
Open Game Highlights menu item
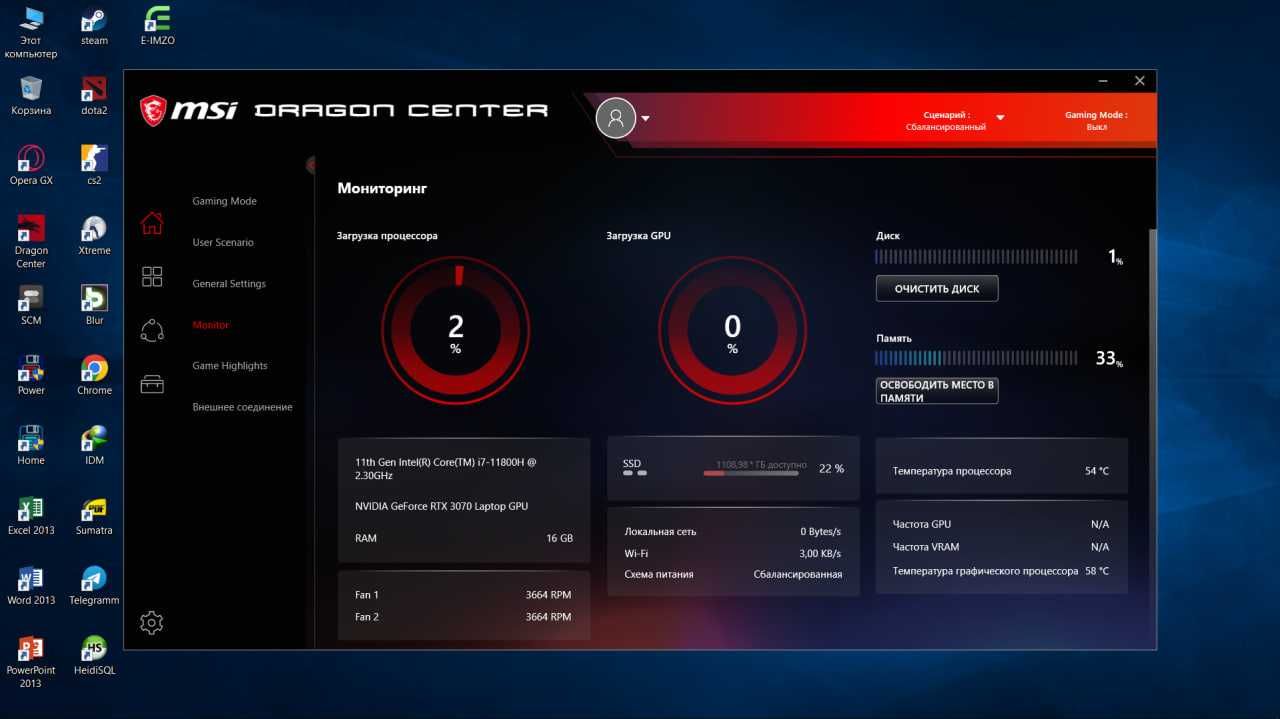[230, 366]
